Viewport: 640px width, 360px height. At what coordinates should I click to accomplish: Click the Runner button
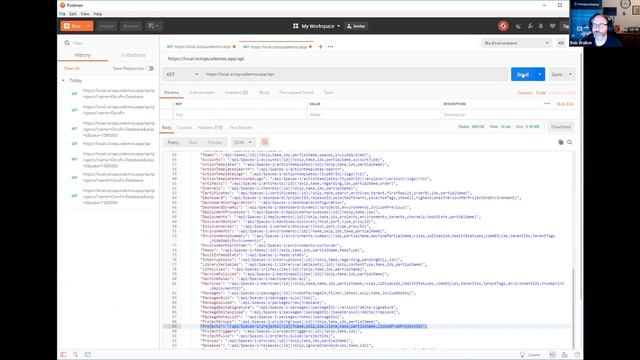(x=131, y=26)
